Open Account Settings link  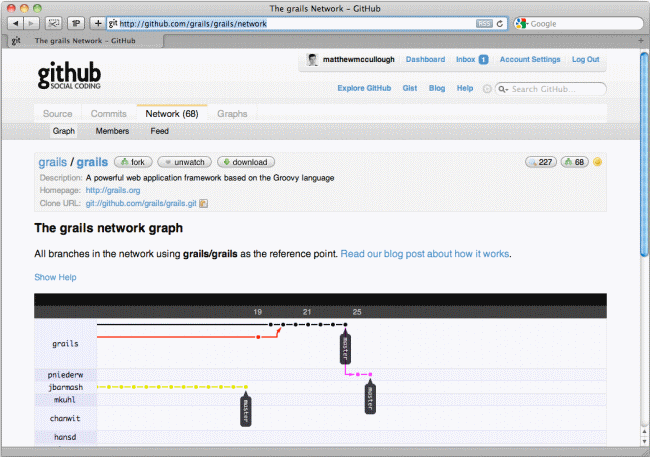[x=530, y=59]
